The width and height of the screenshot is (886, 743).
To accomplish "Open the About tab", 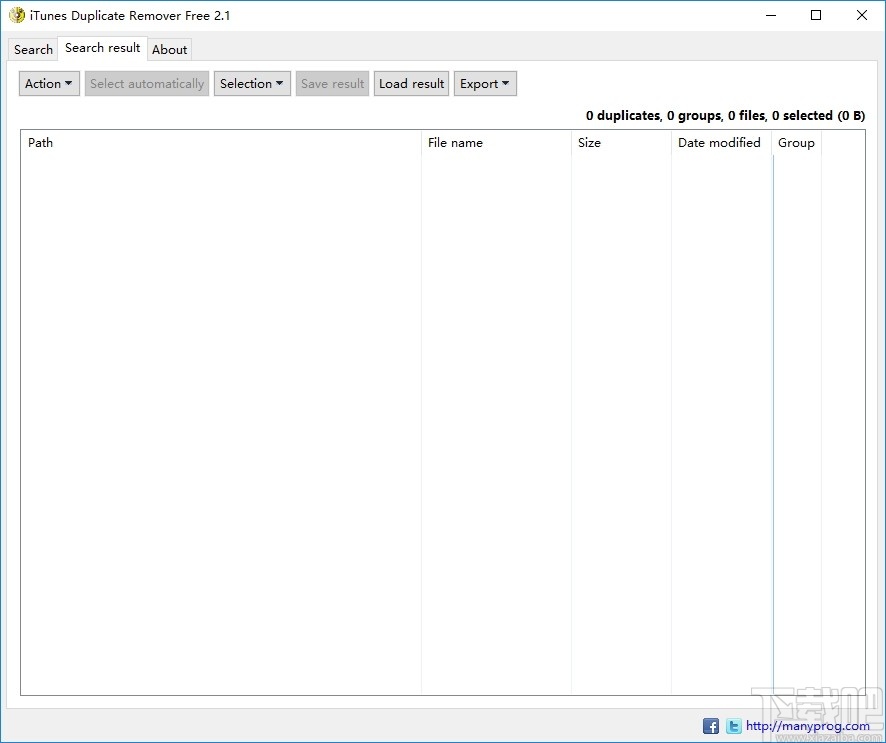I will click(x=169, y=49).
